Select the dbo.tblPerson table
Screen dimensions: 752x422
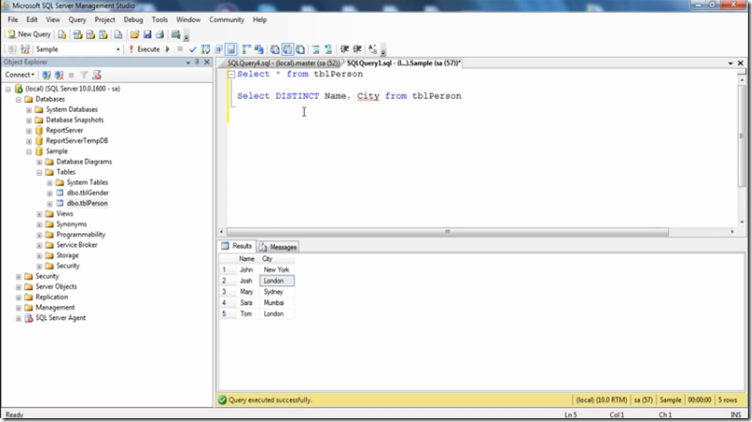pos(87,203)
